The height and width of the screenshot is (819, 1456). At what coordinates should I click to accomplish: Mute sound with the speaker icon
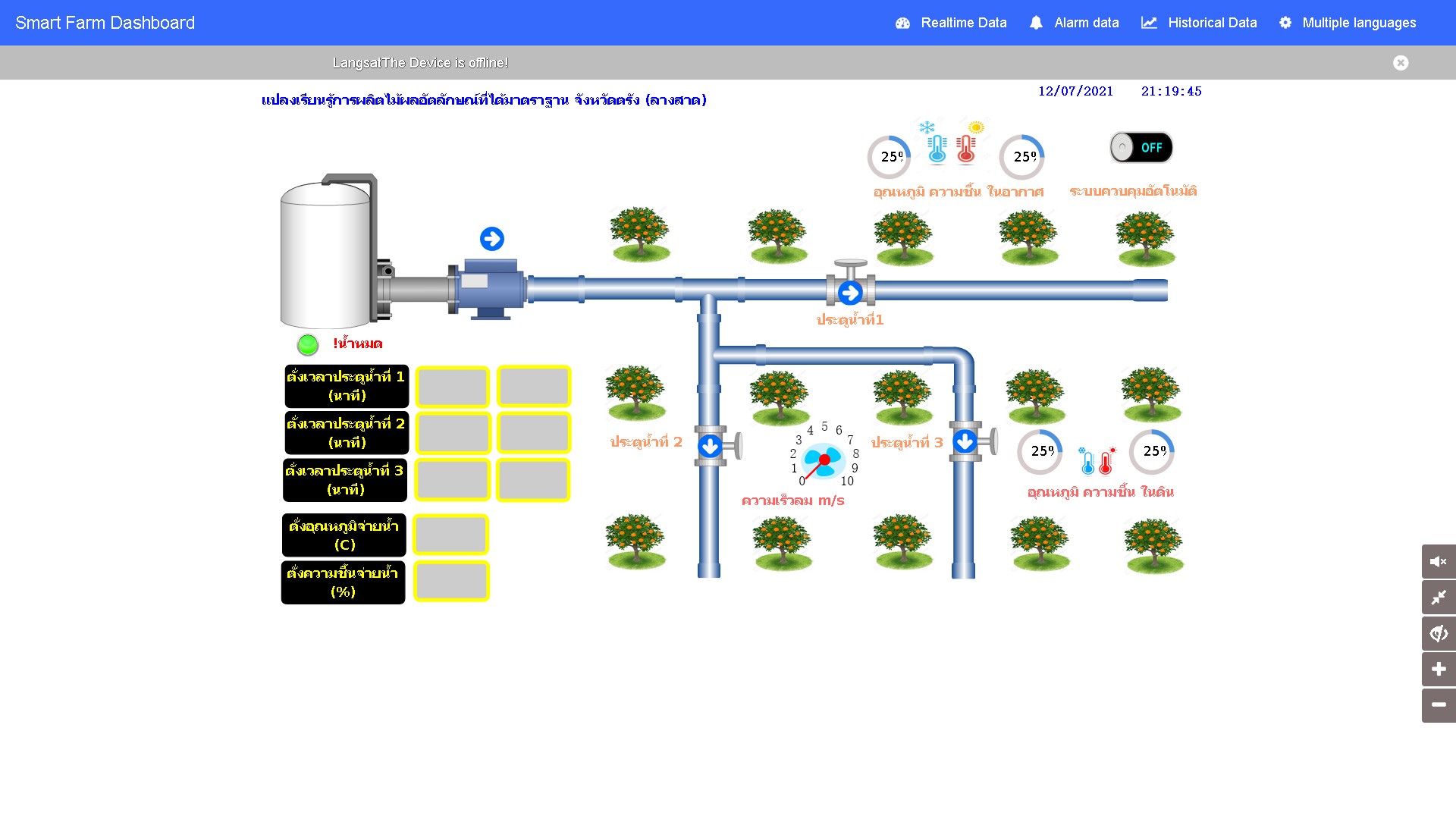pos(1438,561)
